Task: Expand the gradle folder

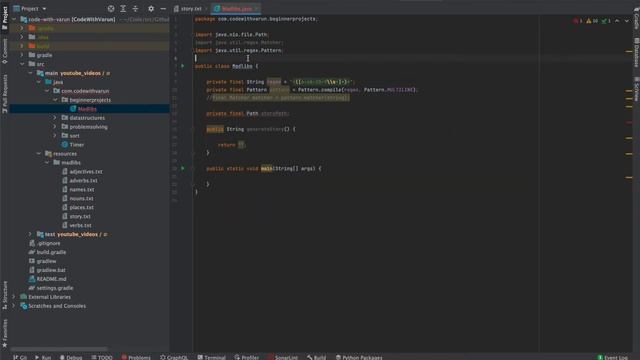Action: [22, 55]
